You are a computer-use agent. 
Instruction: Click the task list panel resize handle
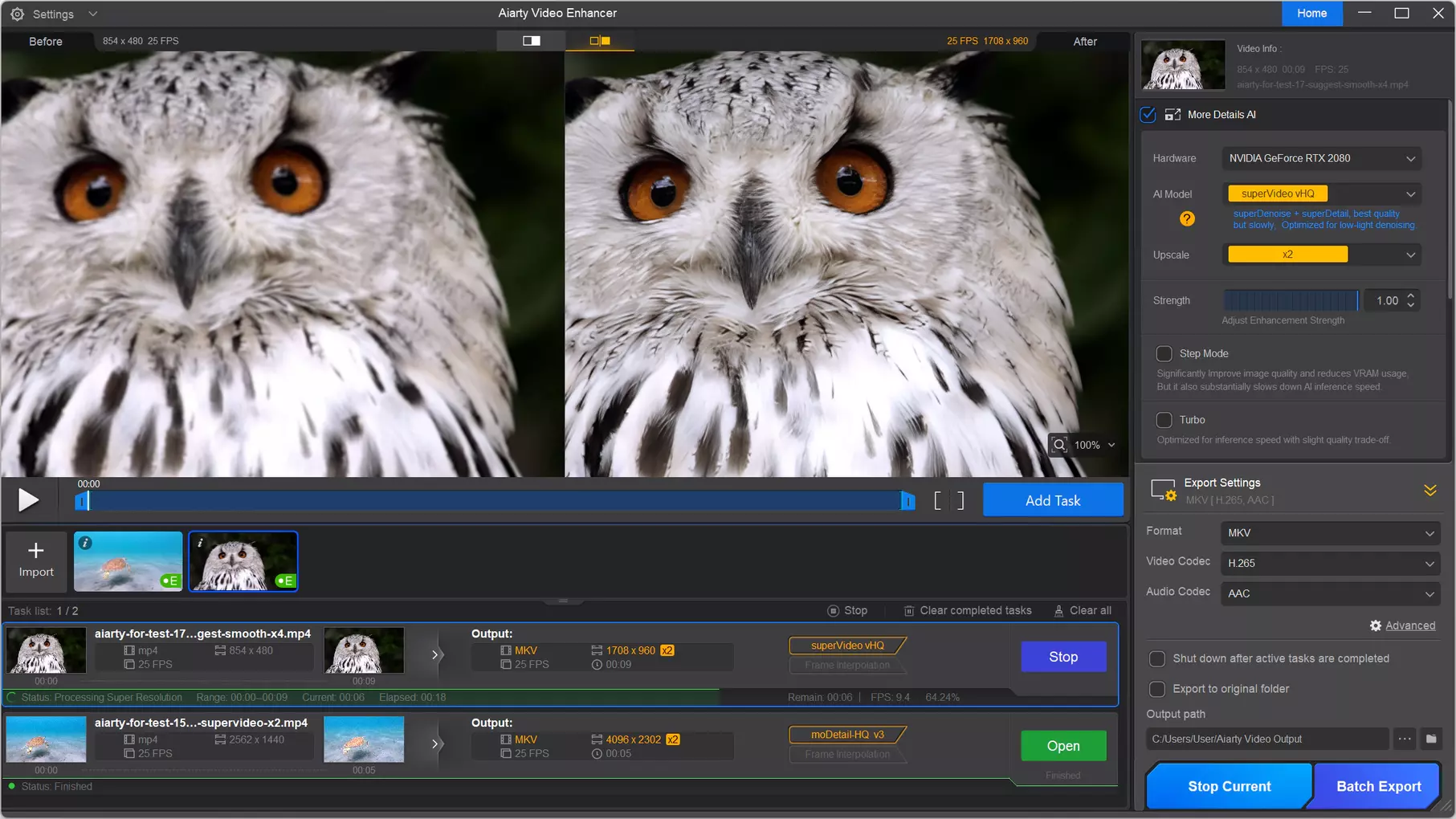563,601
